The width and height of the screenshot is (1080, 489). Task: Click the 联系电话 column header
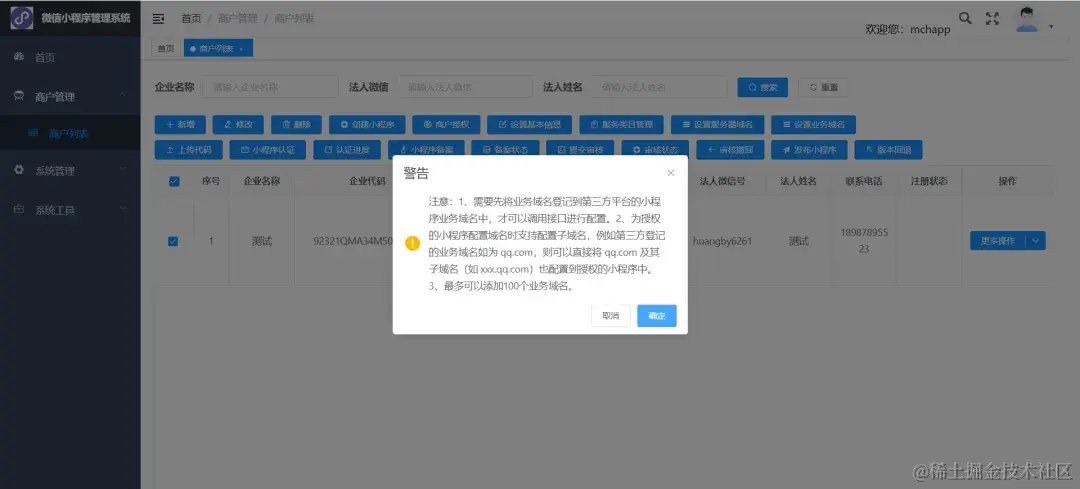coord(864,181)
